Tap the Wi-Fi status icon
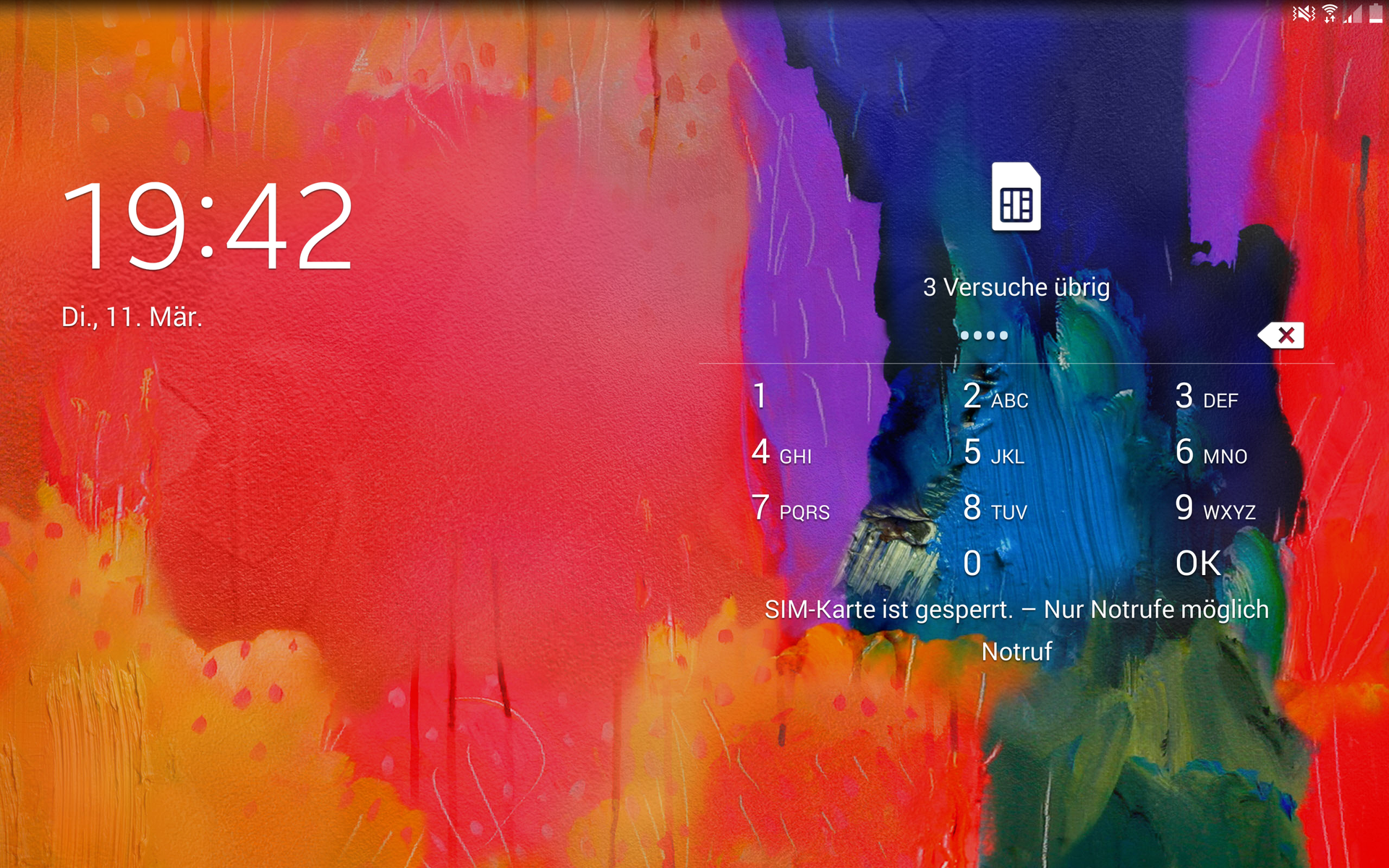Image resolution: width=1389 pixels, height=868 pixels. click(1330, 13)
